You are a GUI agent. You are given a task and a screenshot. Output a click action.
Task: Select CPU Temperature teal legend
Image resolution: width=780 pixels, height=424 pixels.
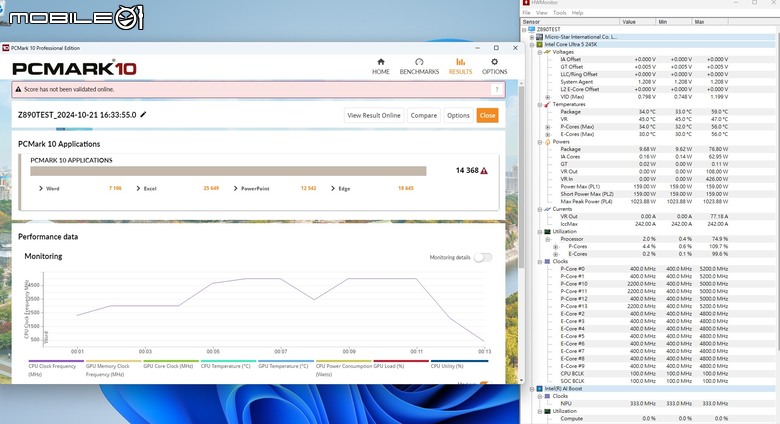pyautogui.click(x=228, y=366)
